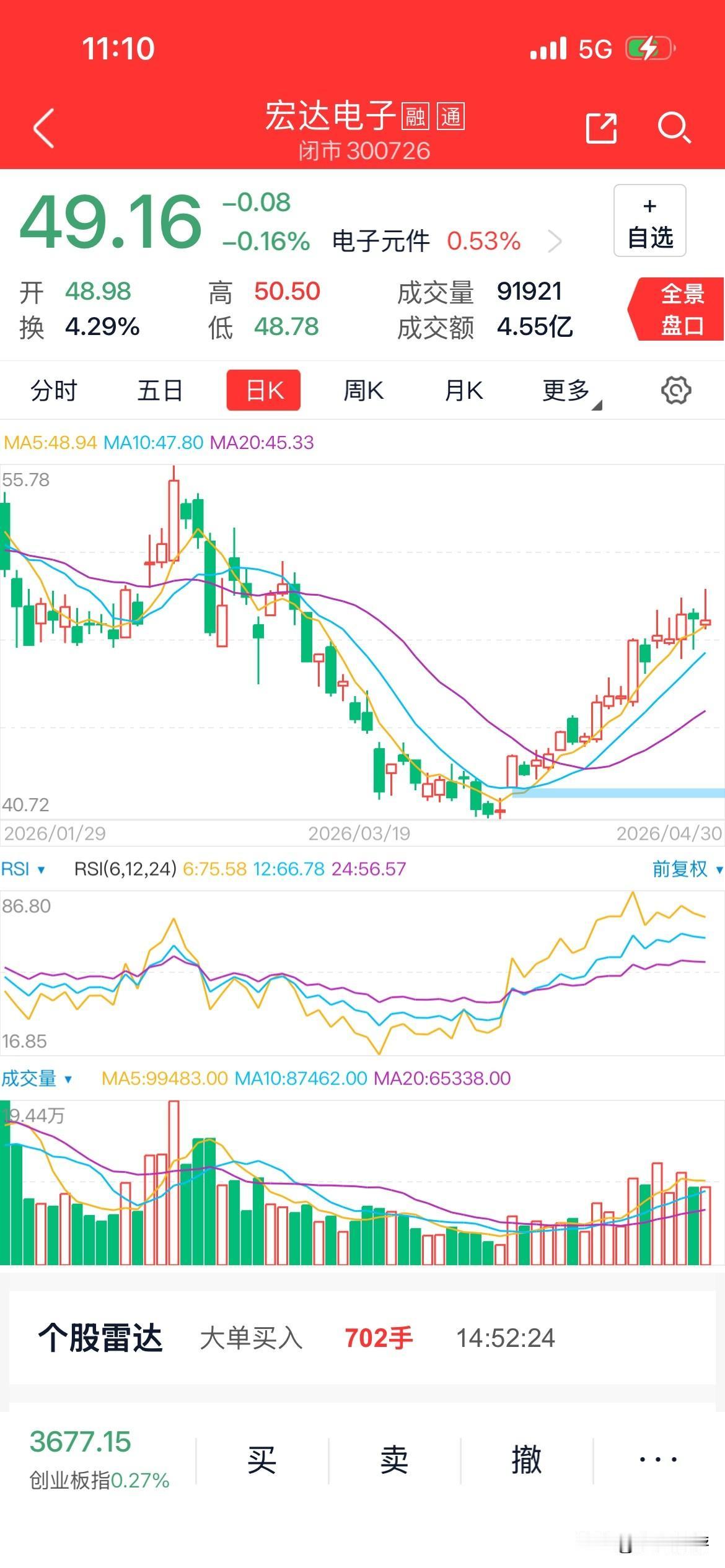Tap the 融 margin trading badge
Screen dimensions: 725x1568
(x=415, y=116)
